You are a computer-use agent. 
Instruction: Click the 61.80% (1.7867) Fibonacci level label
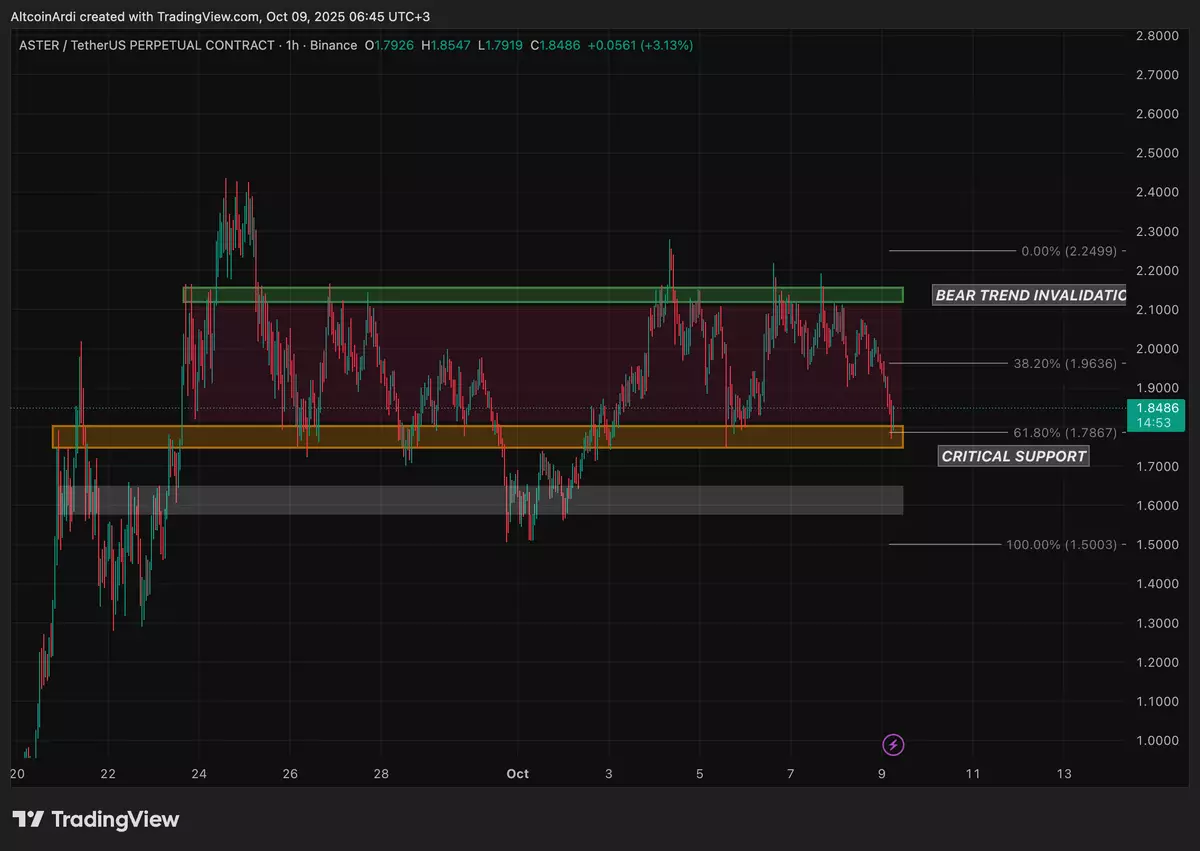(x=1064, y=432)
